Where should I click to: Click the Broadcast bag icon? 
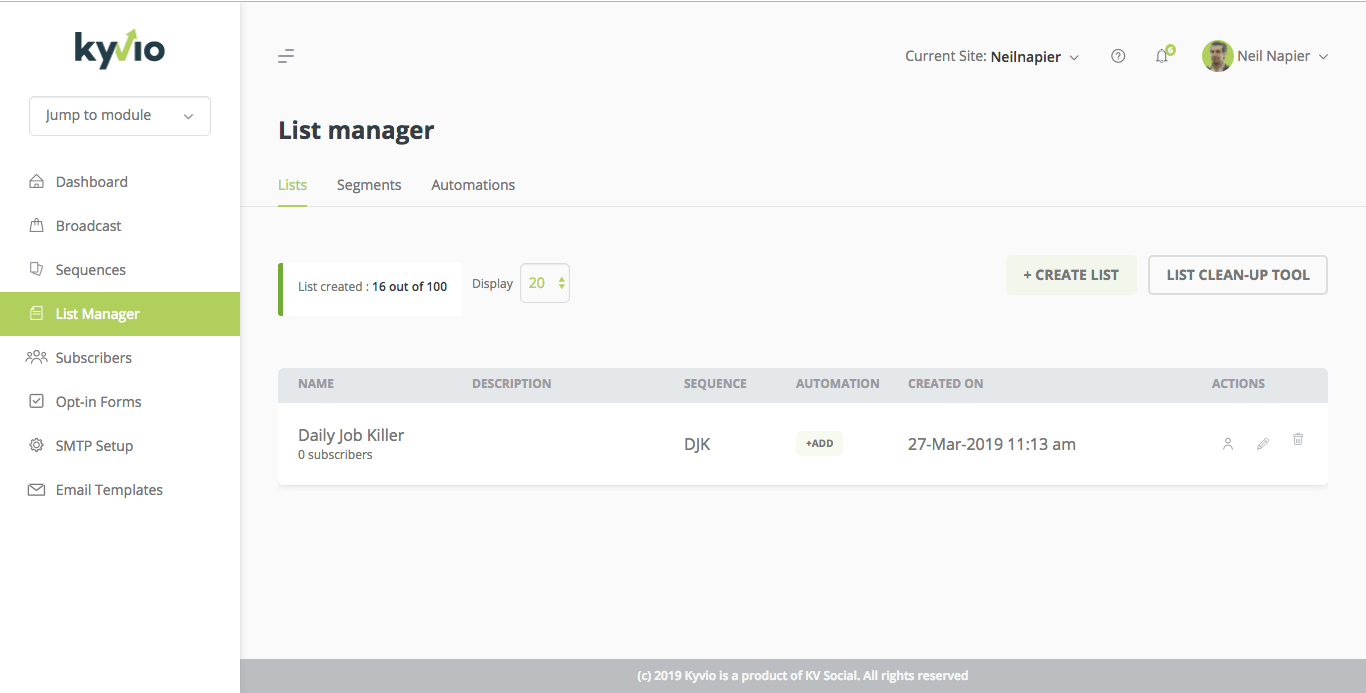pyautogui.click(x=37, y=226)
